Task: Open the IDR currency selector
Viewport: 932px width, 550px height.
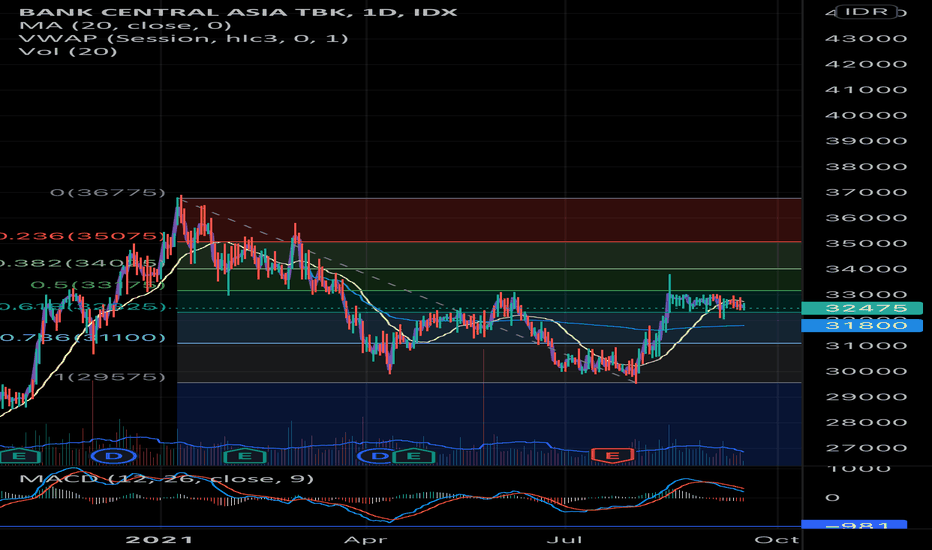Action: [x=866, y=11]
